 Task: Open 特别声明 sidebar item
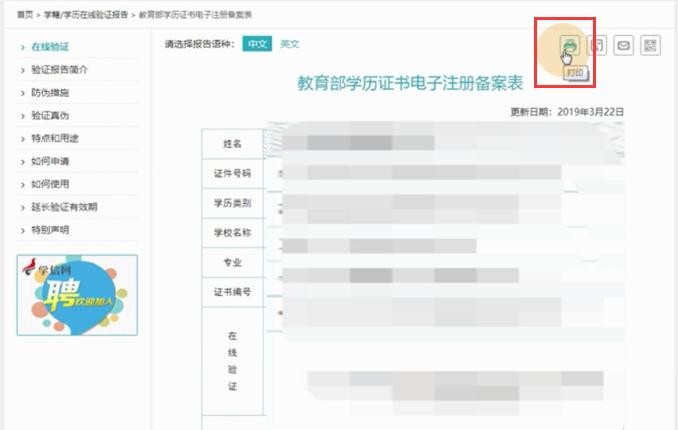pyautogui.click(x=50, y=230)
